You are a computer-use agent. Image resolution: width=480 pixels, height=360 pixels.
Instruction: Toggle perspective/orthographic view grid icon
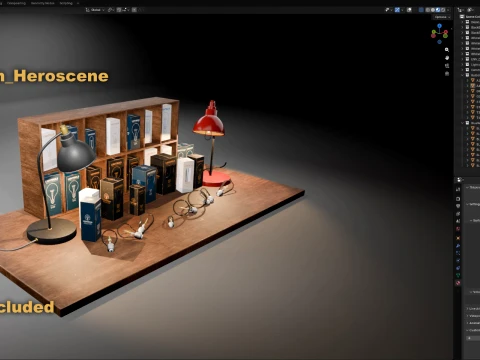tap(447, 74)
